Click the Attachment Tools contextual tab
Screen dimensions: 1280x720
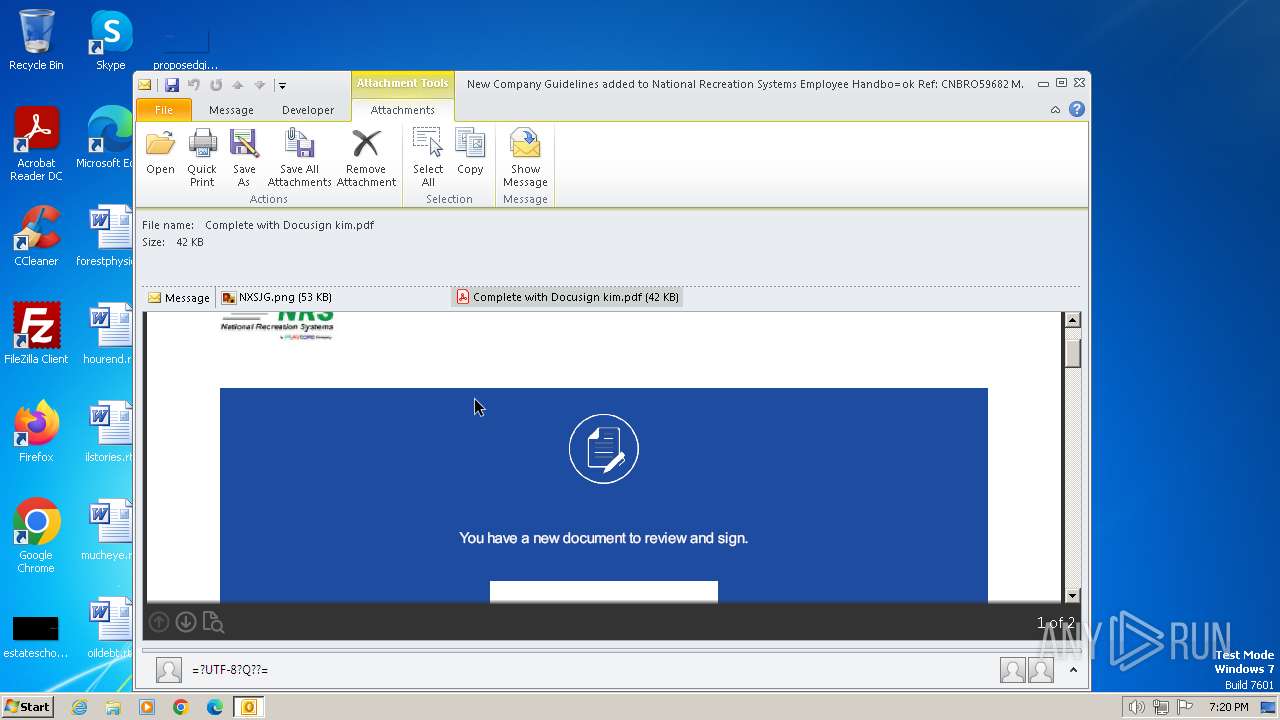point(403,84)
